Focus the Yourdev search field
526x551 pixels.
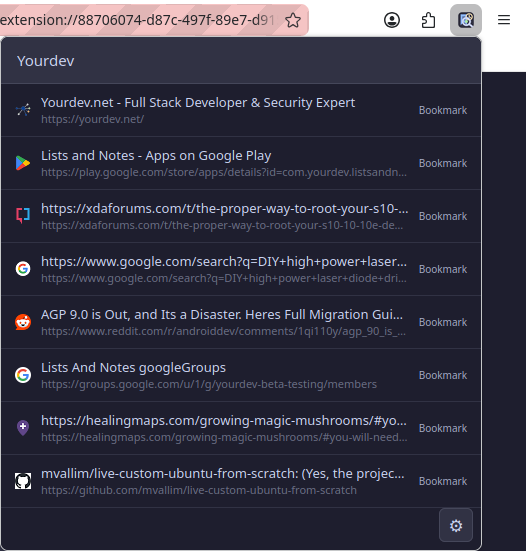tap(241, 61)
